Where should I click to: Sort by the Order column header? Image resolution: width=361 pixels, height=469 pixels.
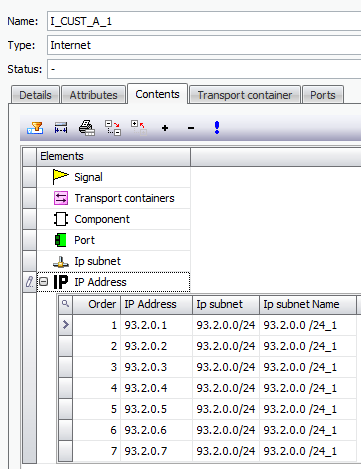pos(97,304)
